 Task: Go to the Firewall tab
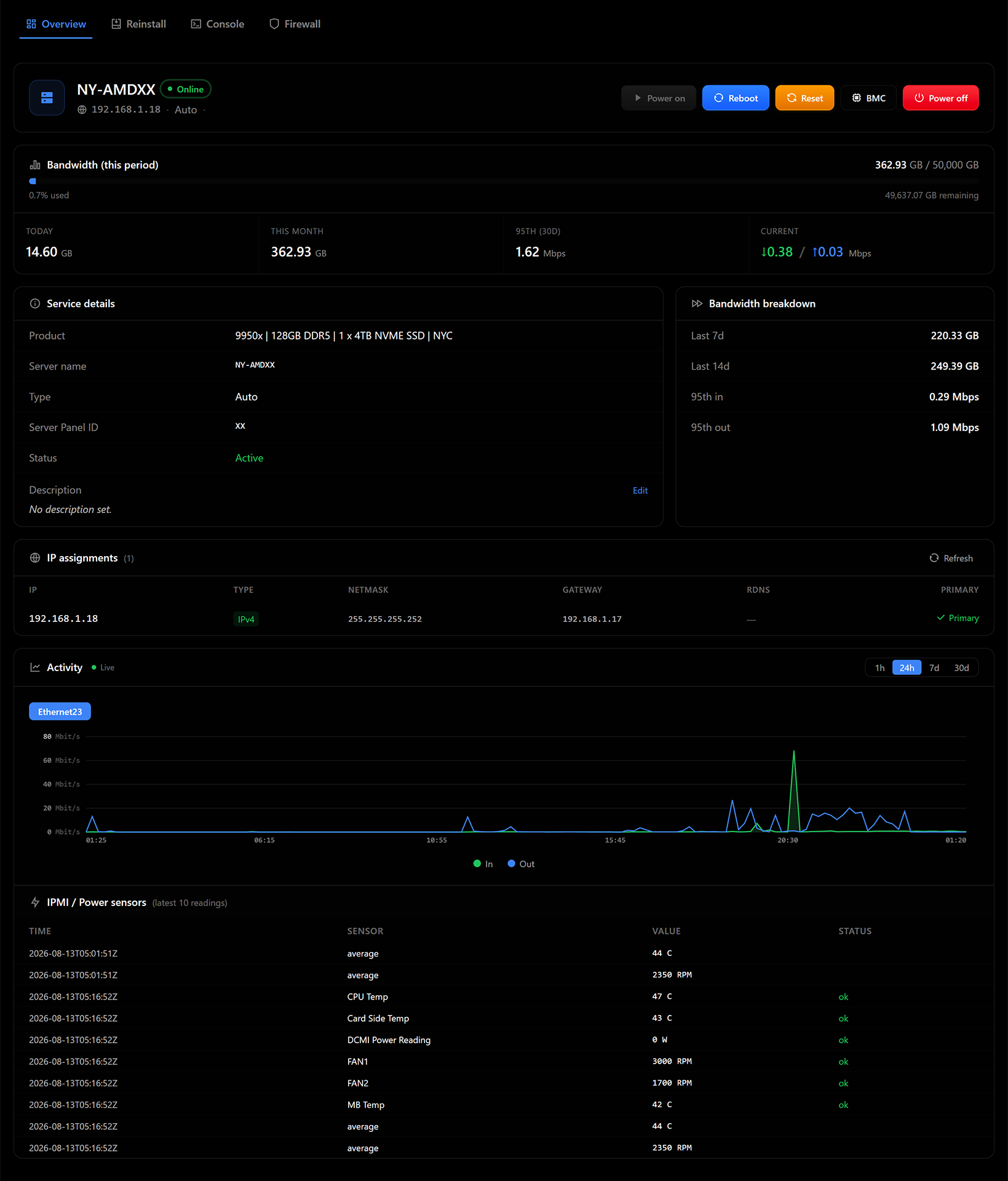(295, 24)
